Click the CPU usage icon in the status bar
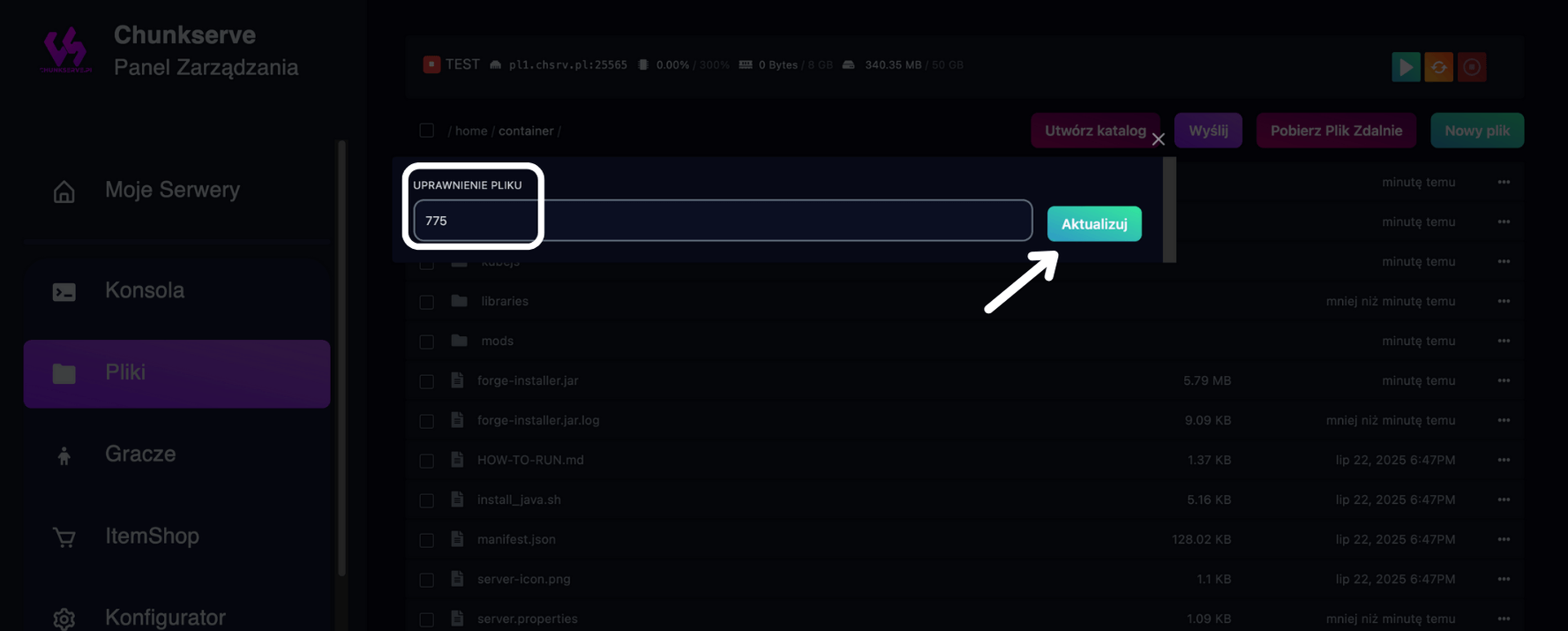1568x631 pixels. point(643,65)
